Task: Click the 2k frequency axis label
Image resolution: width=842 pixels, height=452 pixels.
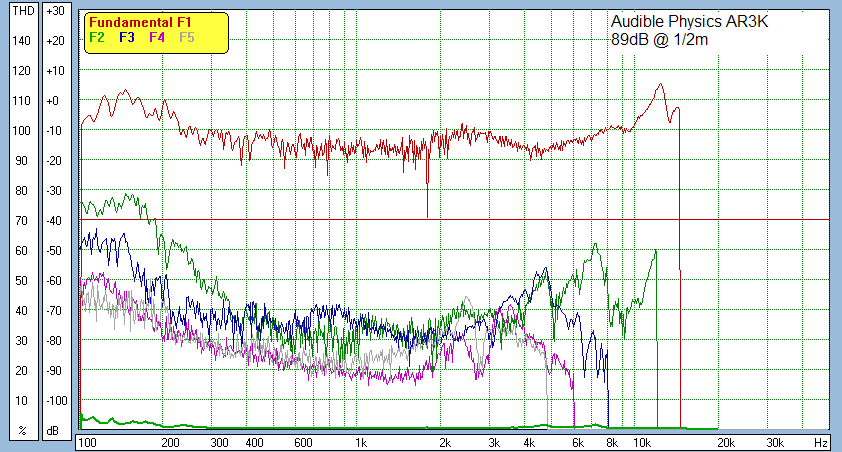Action: tap(445, 443)
